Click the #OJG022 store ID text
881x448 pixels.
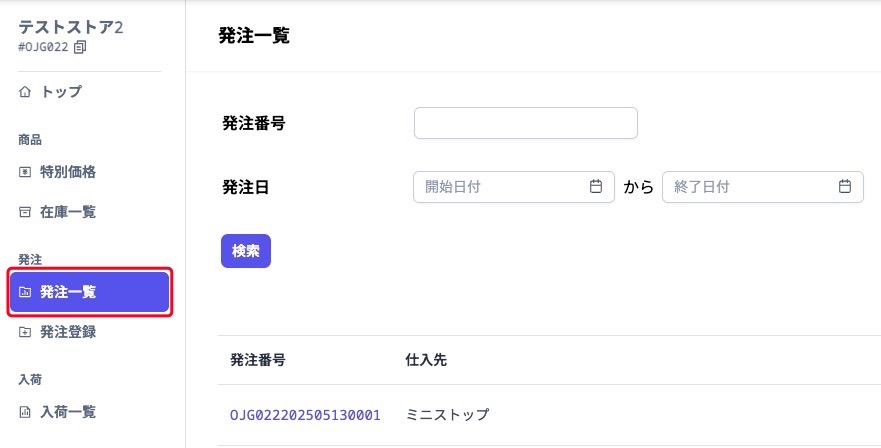(x=43, y=47)
